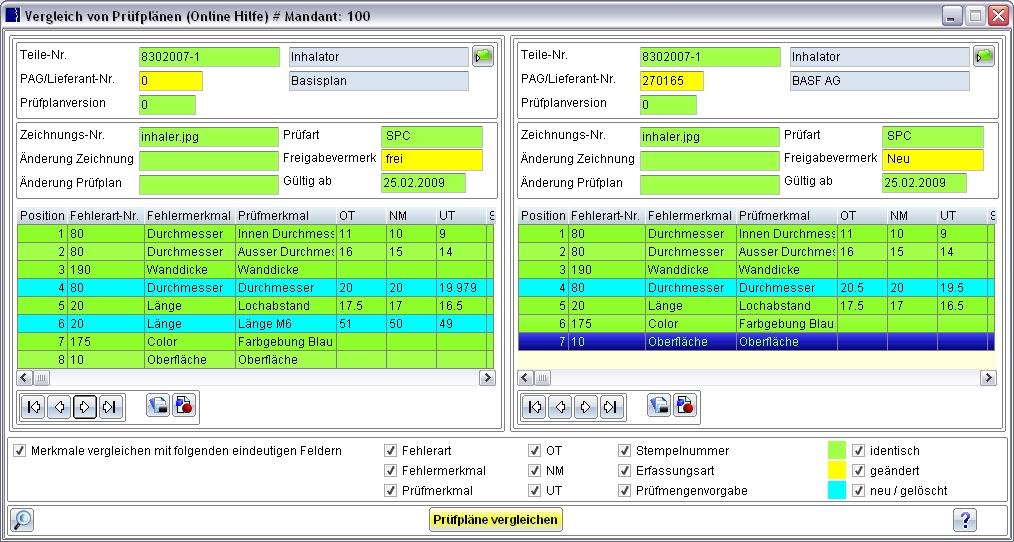
Task: Go to previous record in right plan
Action: [560, 406]
